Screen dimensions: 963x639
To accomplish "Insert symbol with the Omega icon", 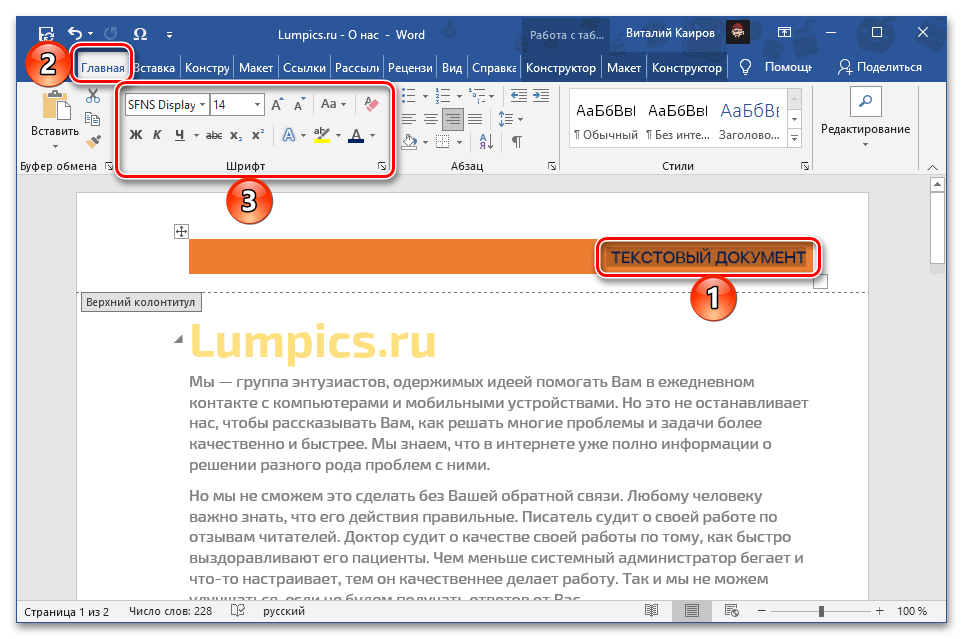I will point(140,34).
